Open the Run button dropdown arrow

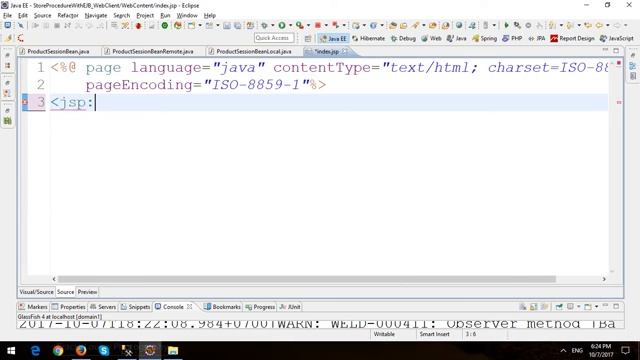[x=290, y=25]
